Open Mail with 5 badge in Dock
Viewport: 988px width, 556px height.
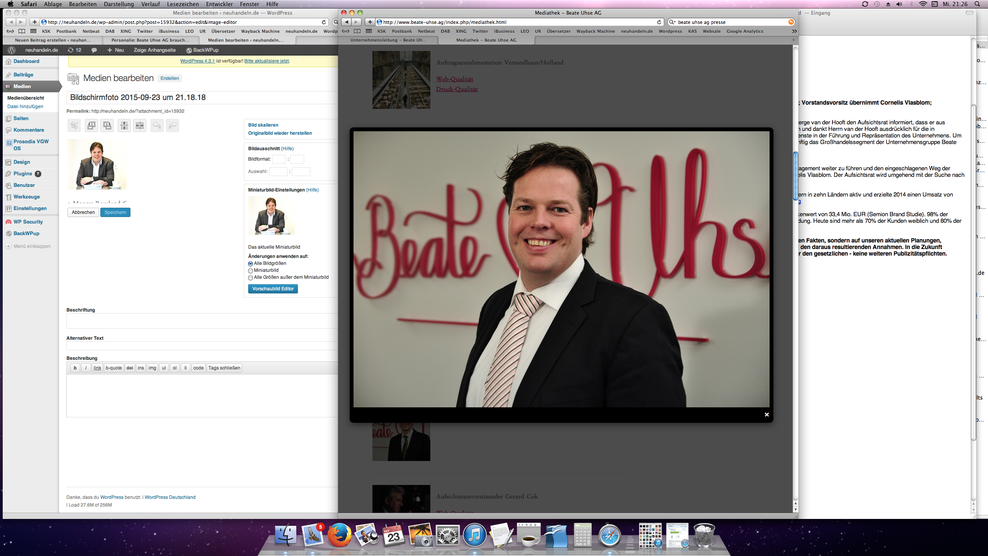pyautogui.click(x=313, y=535)
